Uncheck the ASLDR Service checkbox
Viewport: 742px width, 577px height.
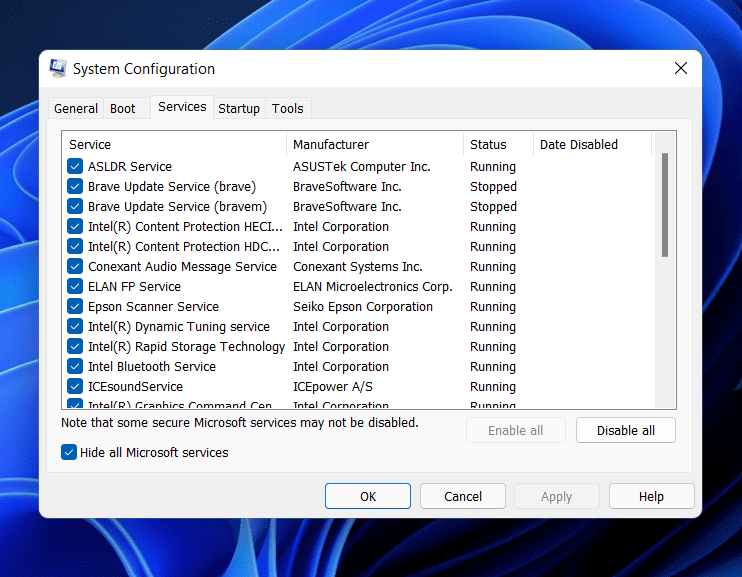pyautogui.click(x=75, y=167)
